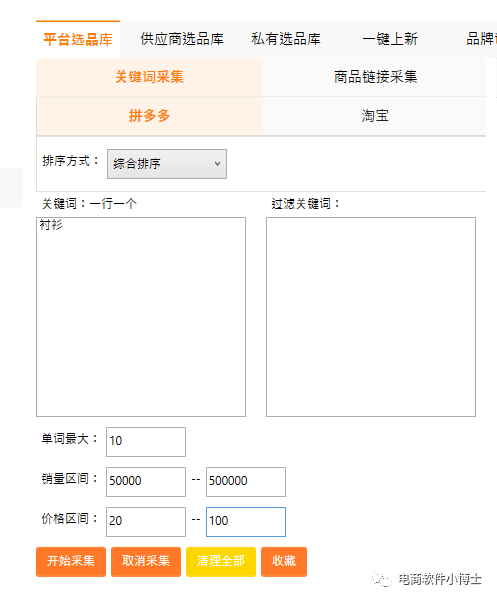Open the 排序方式 dropdown showing 综合排序
Viewport: 497px width, 601px height.
(167, 164)
